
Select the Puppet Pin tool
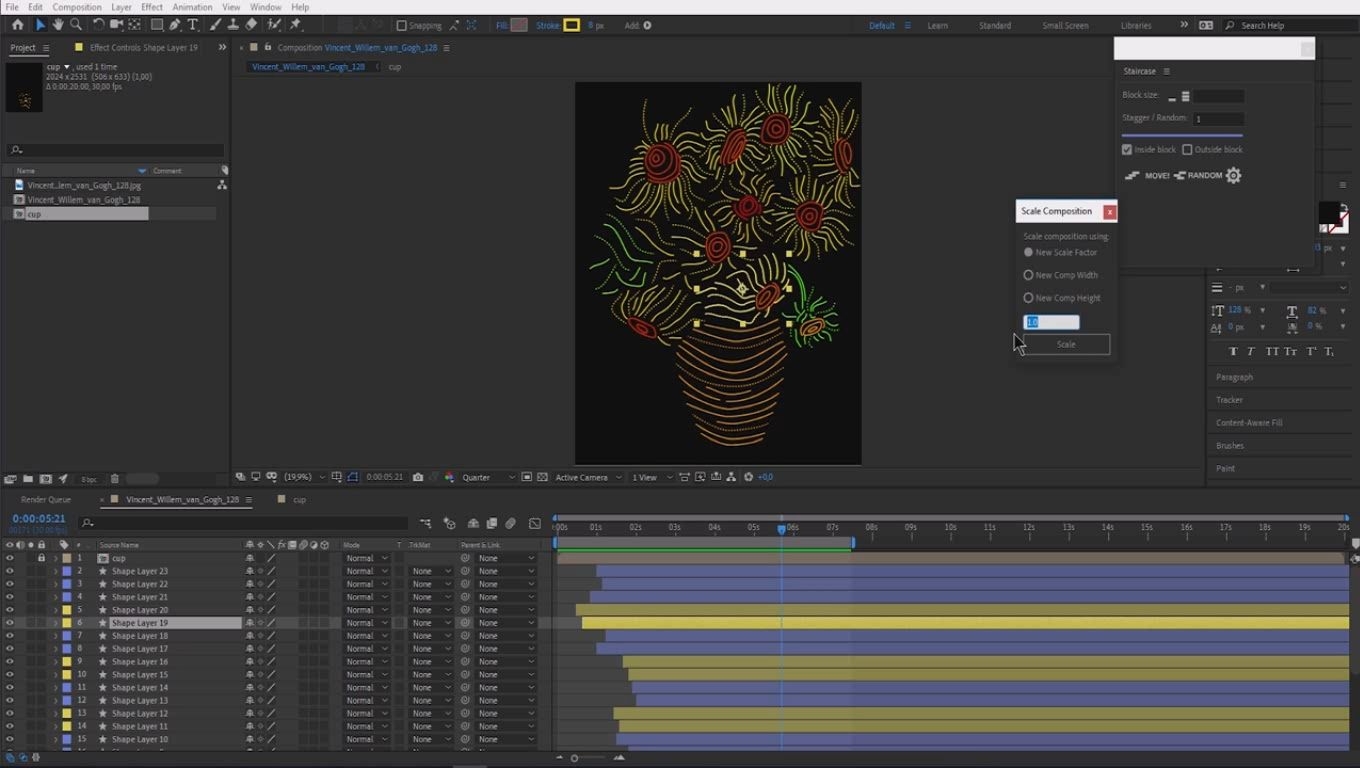coord(295,25)
